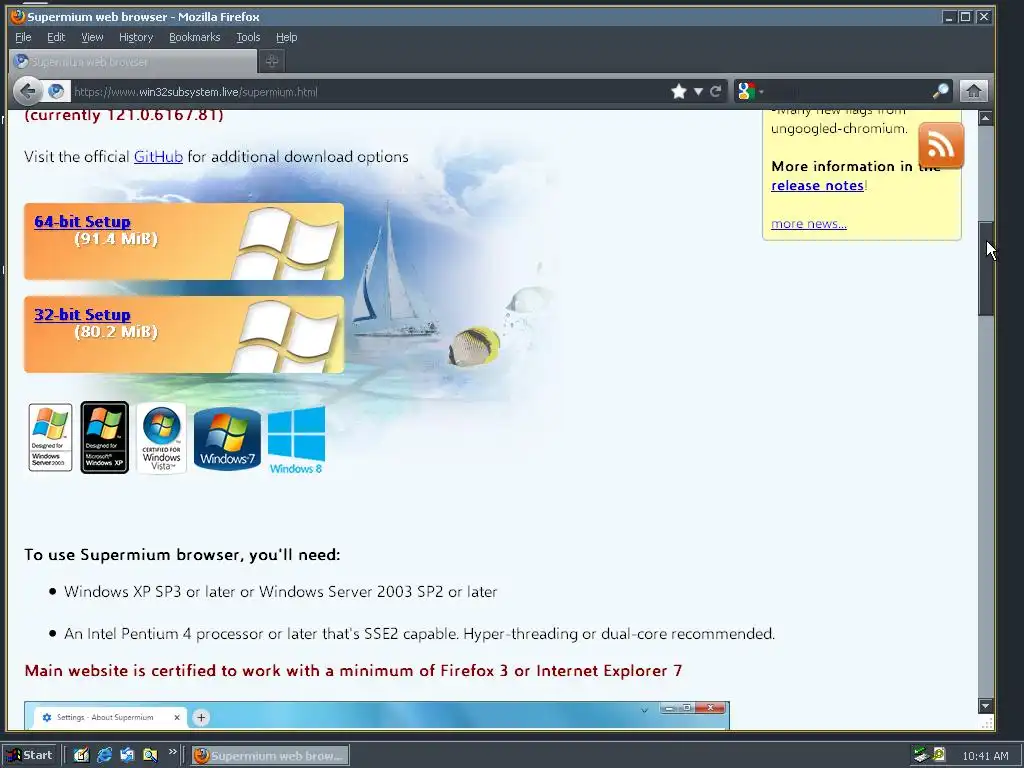Open the File menu
1024x768 pixels.
click(x=23, y=37)
